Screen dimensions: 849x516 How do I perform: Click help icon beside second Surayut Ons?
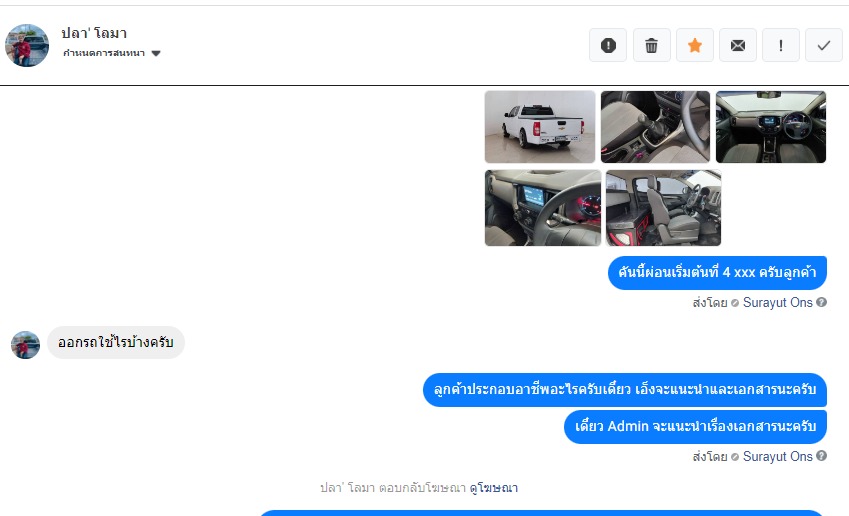click(821, 456)
